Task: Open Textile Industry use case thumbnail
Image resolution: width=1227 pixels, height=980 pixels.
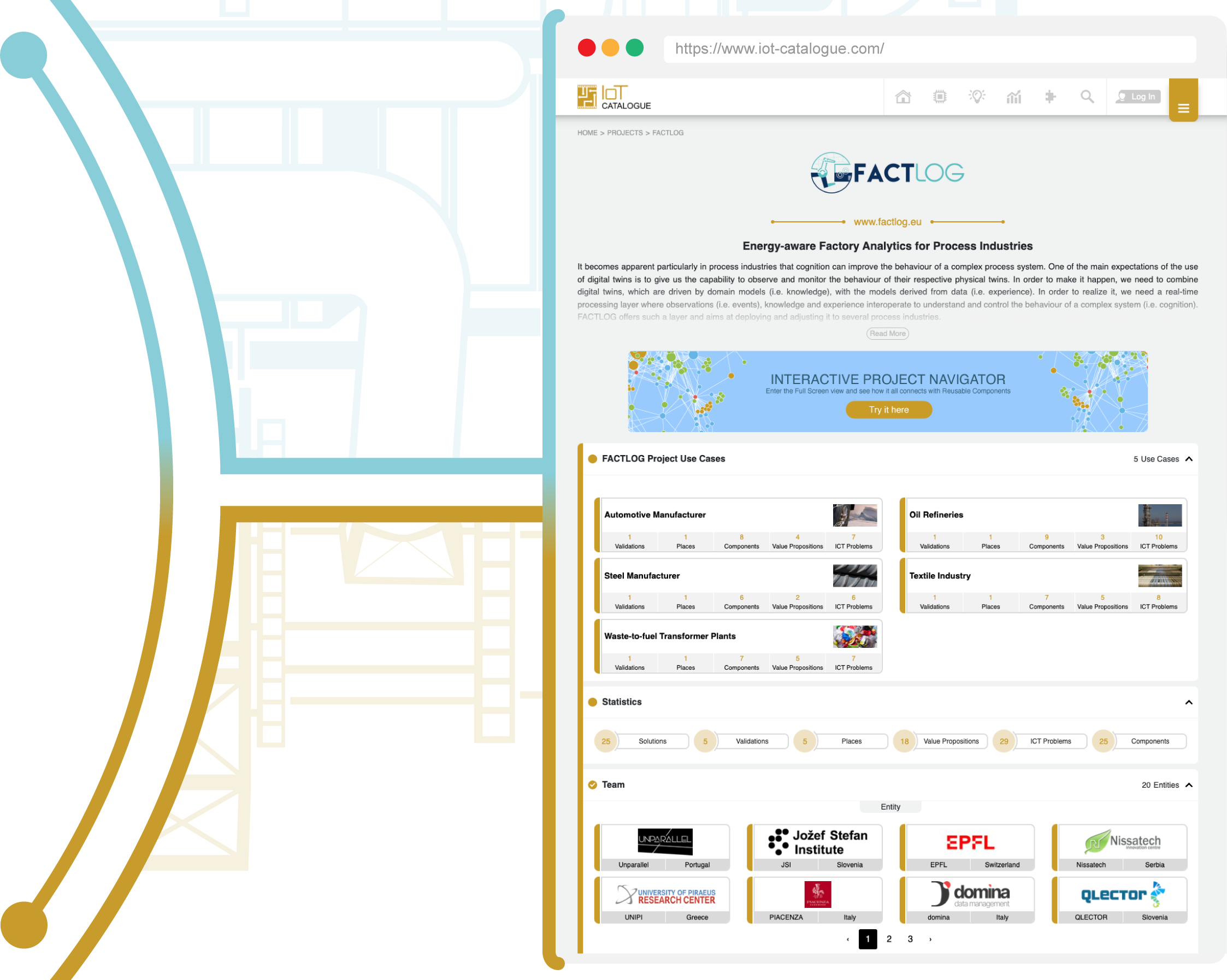Action: click(1159, 576)
